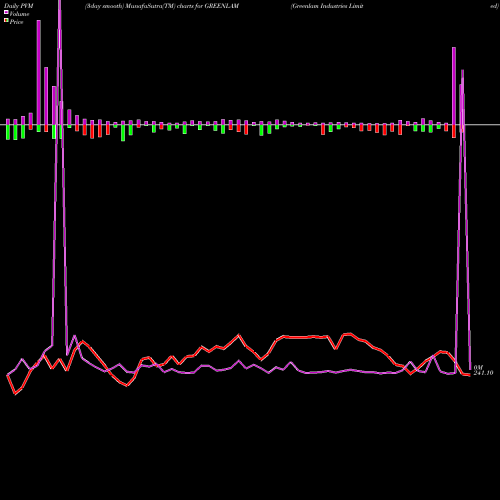This screenshot has width=500, height=500.
Task: Click the Greenlam Industries company name text
Action: coord(327,6)
